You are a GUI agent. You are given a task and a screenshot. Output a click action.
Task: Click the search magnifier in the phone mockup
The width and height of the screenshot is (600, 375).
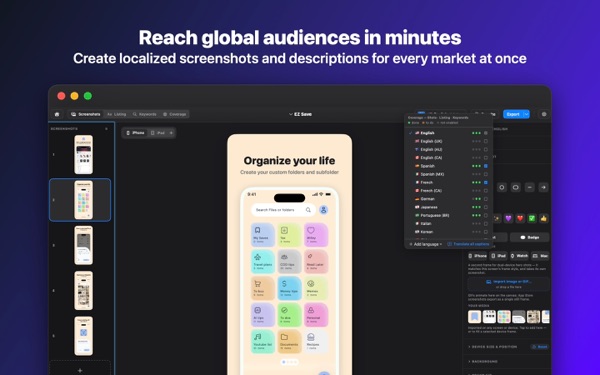click(x=308, y=210)
